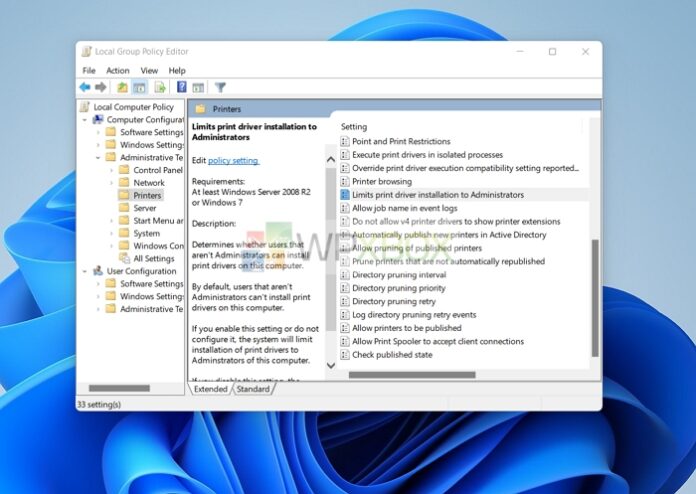Switch to the Extended tab
696x494 pixels.
coord(210,389)
